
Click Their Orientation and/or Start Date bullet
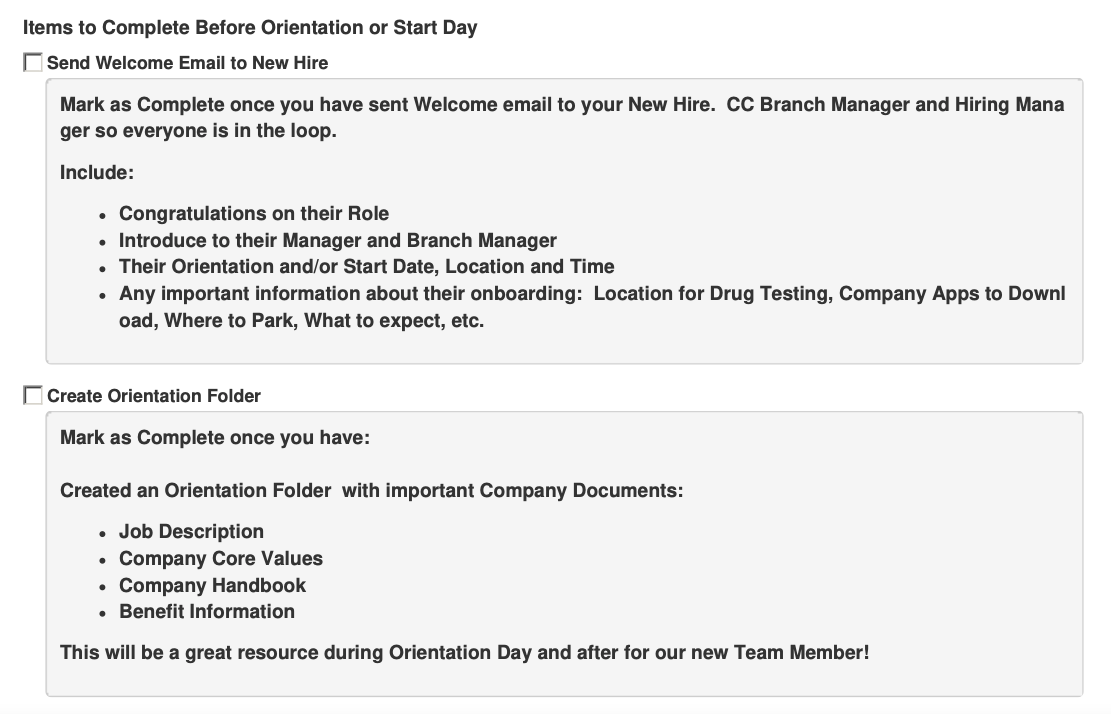(x=366, y=266)
